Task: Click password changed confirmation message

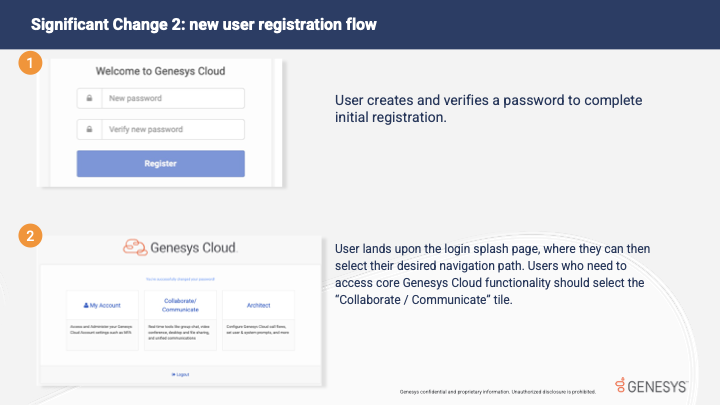Action: (180, 279)
